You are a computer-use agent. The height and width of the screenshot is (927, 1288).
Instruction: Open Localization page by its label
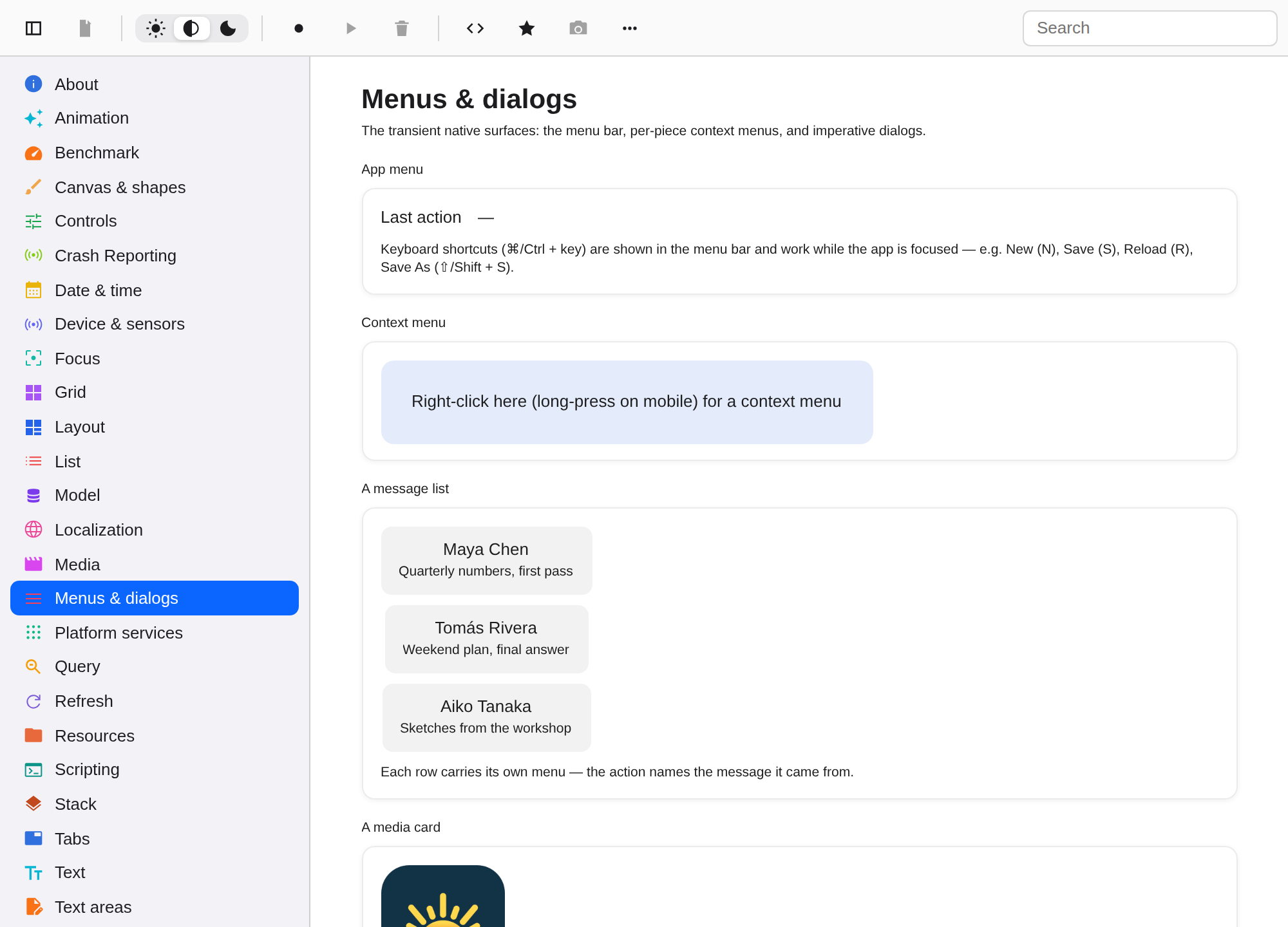point(99,530)
